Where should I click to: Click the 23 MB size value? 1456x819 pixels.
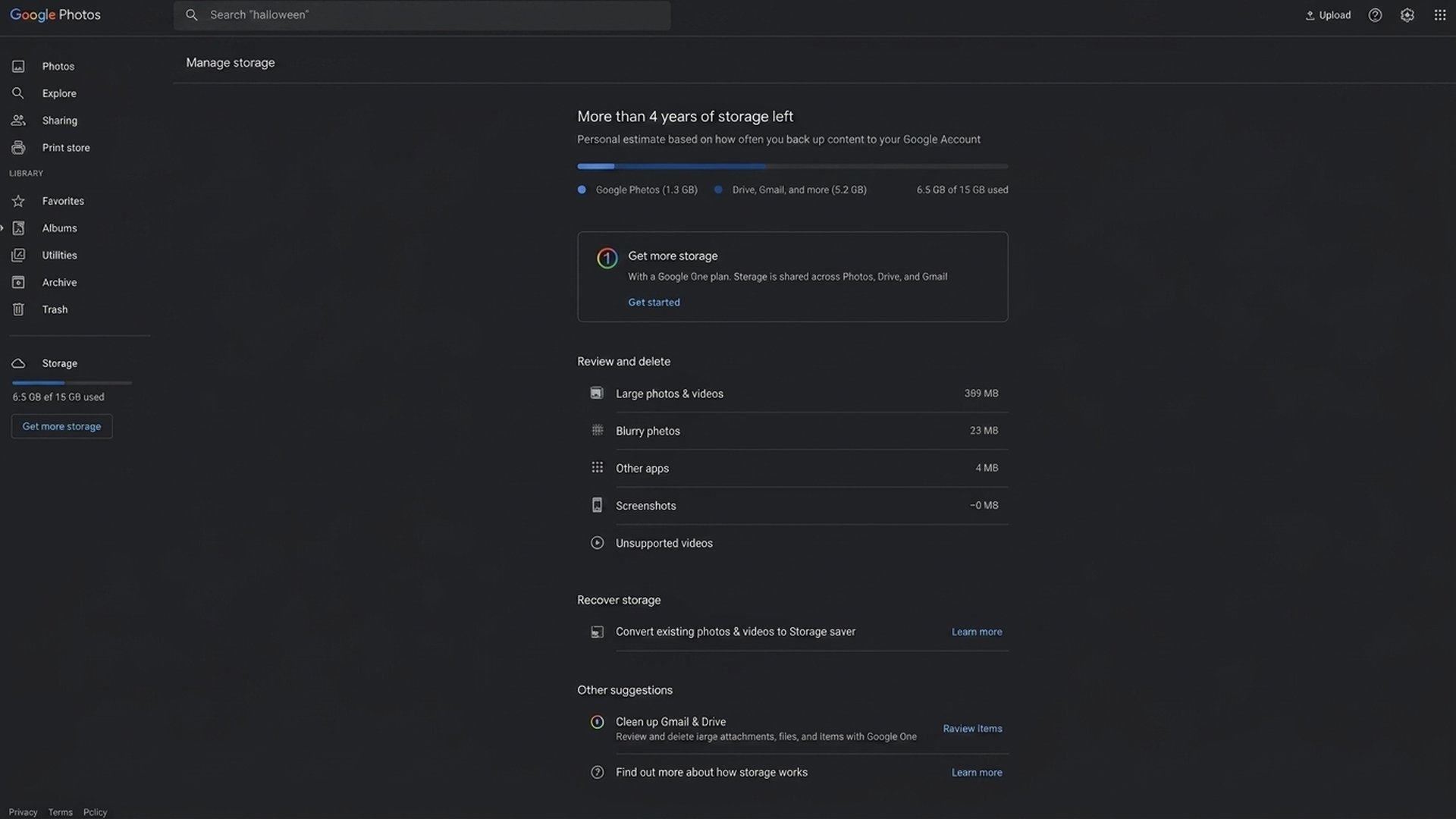[x=984, y=431]
